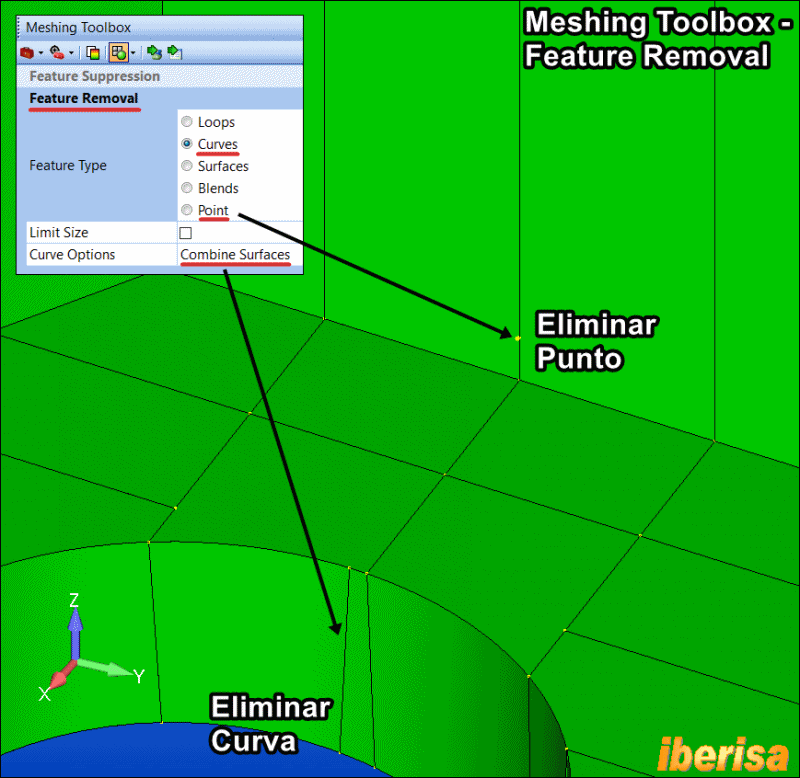Click the red toolbox icon in Meshing Toolbox
The height and width of the screenshot is (778, 800).
pyautogui.click(x=27, y=53)
